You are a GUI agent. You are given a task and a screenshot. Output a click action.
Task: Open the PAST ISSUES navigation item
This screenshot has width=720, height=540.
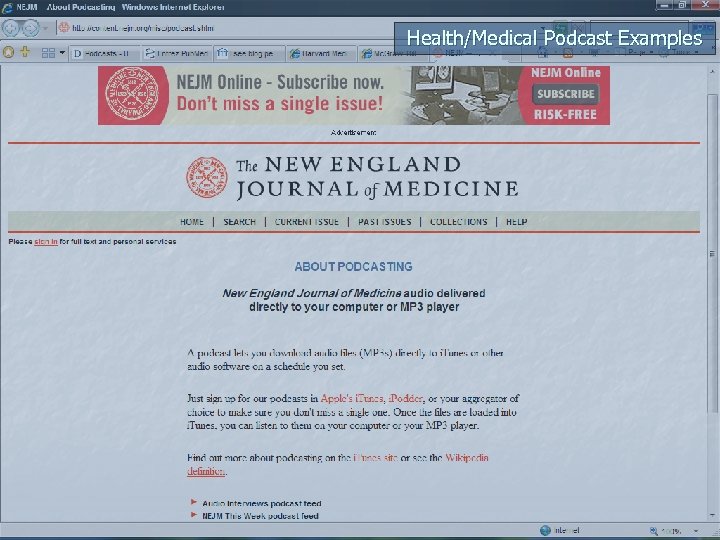(385, 222)
